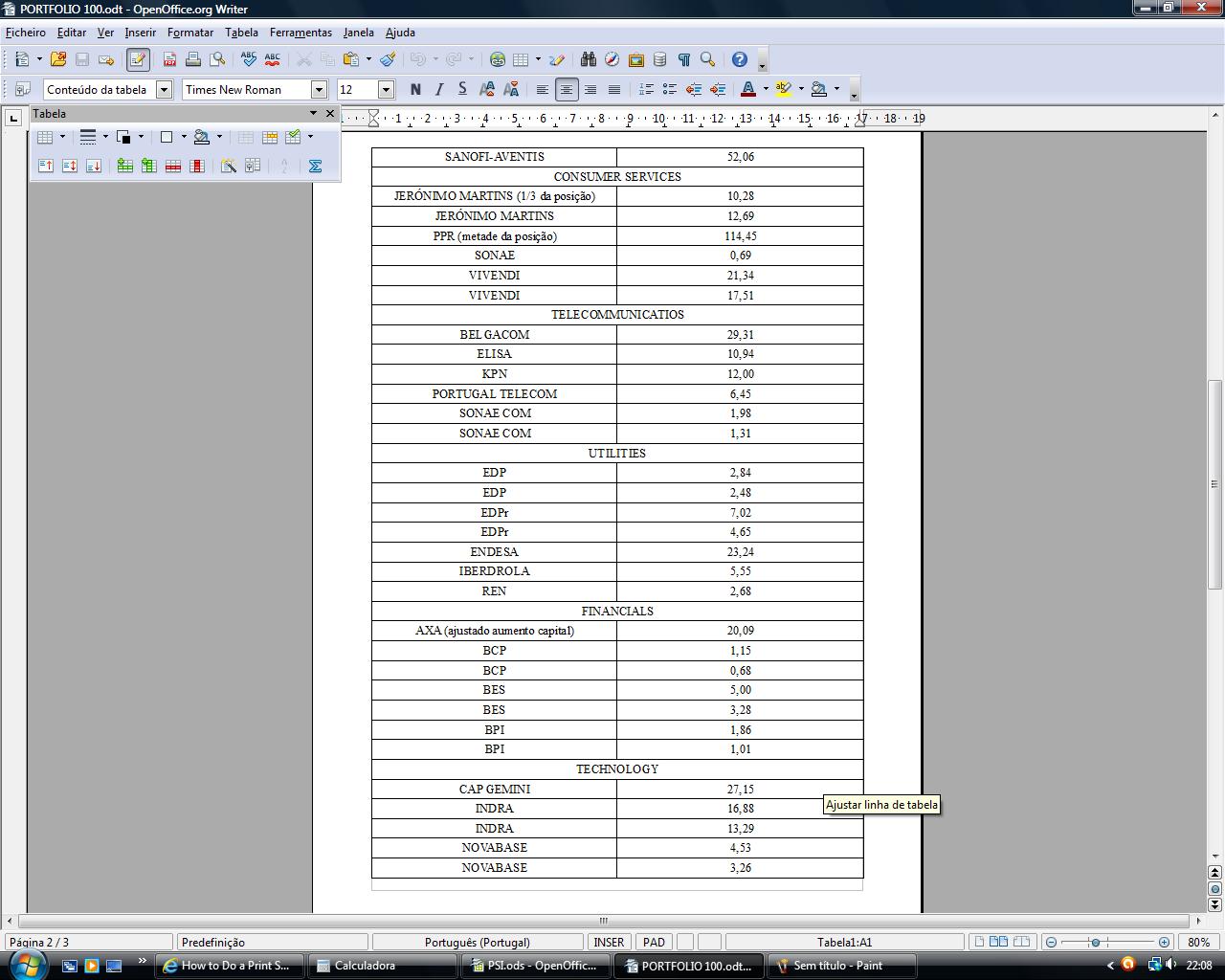Expand the Times New Roman font dropdown
Image resolution: width=1225 pixels, height=980 pixels.
pyautogui.click(x=319, y=89)
